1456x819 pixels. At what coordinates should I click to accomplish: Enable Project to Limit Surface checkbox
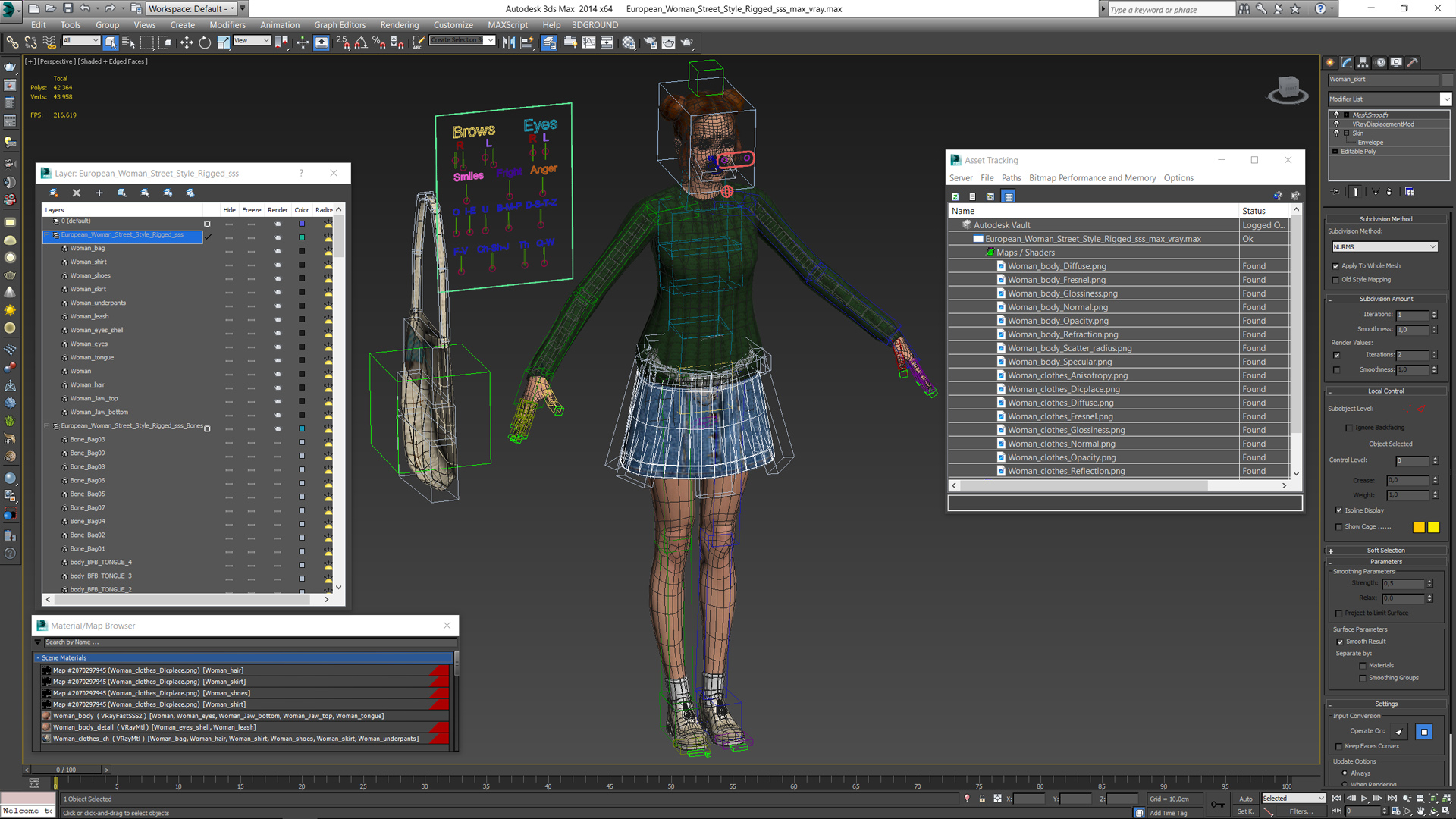(x=1339, y=613)
